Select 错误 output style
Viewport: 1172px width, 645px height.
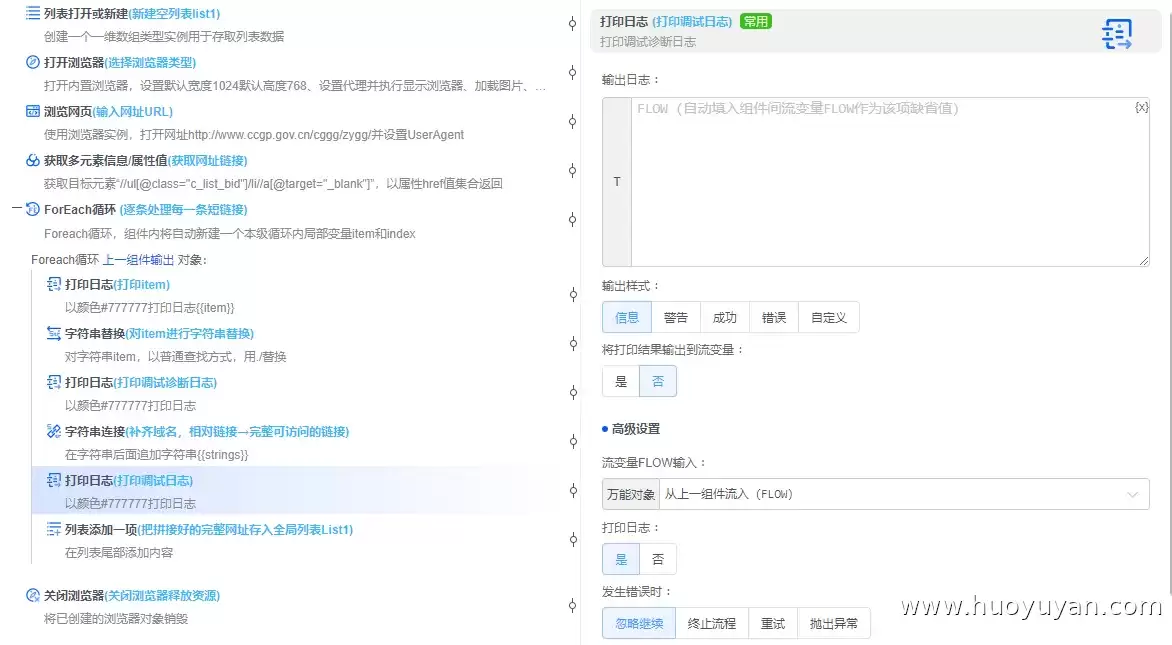click(x=774, y=318)
